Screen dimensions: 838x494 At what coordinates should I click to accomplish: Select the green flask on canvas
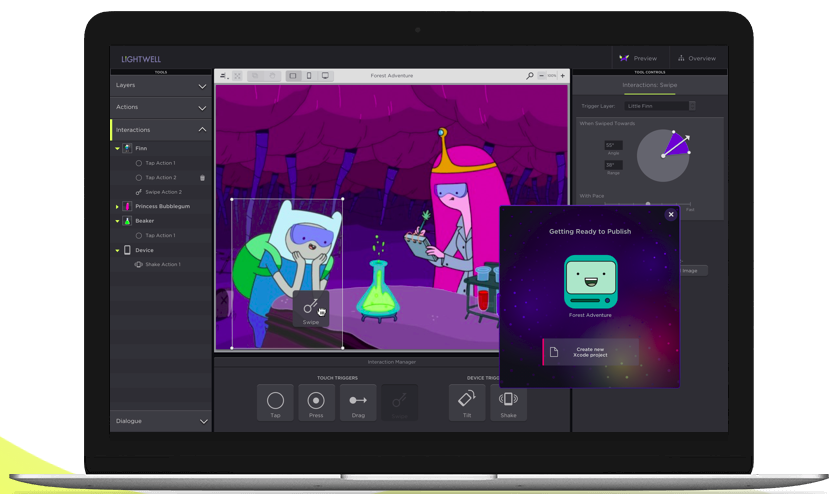point(378,290)
